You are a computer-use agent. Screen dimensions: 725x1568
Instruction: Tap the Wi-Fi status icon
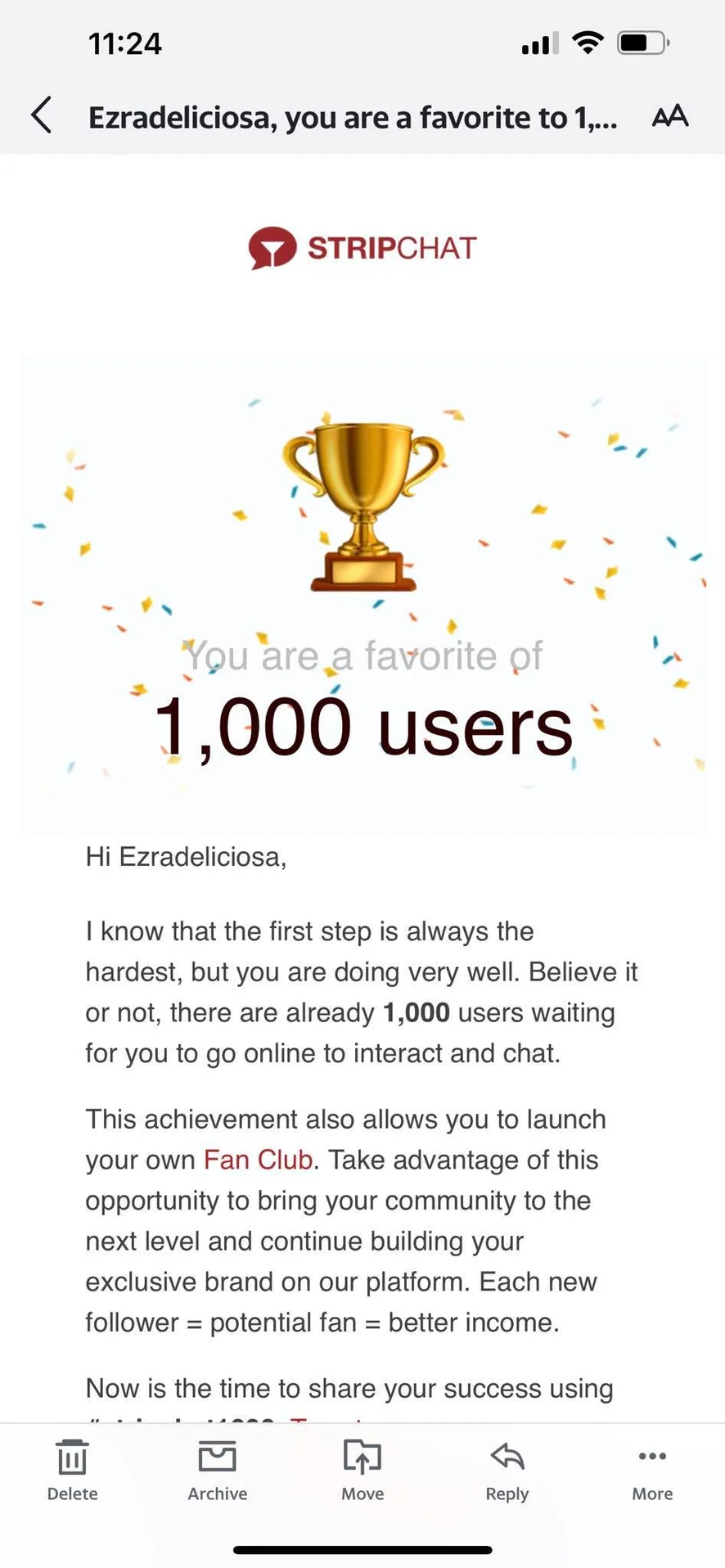coord(587,42)
